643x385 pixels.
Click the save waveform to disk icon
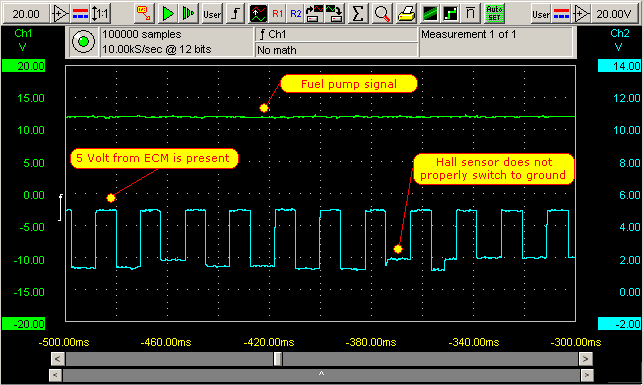334,14
